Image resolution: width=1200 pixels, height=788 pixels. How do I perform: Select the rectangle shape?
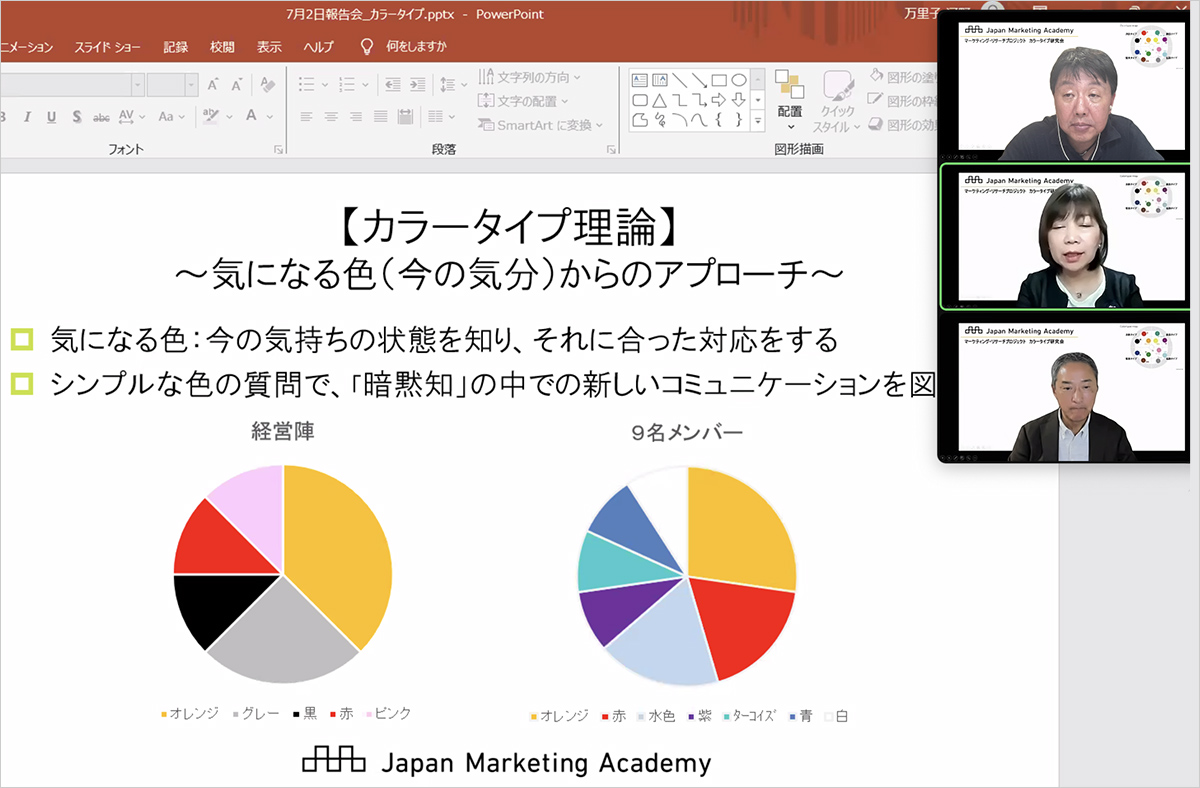(719, 80)
